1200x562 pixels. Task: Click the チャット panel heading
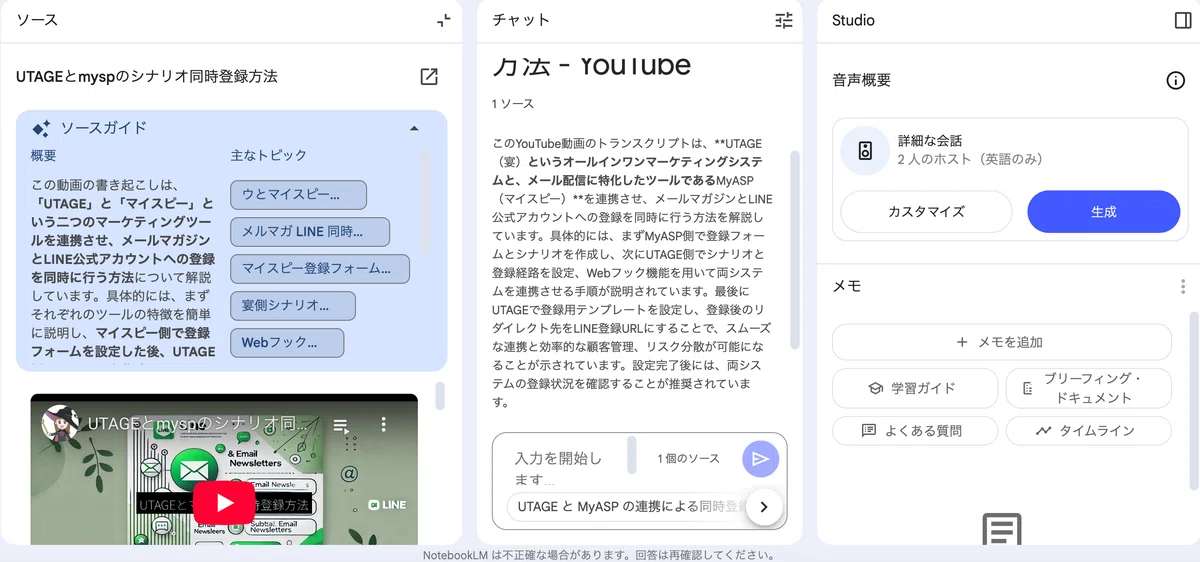pyautogui.click(x=521, y=20)
